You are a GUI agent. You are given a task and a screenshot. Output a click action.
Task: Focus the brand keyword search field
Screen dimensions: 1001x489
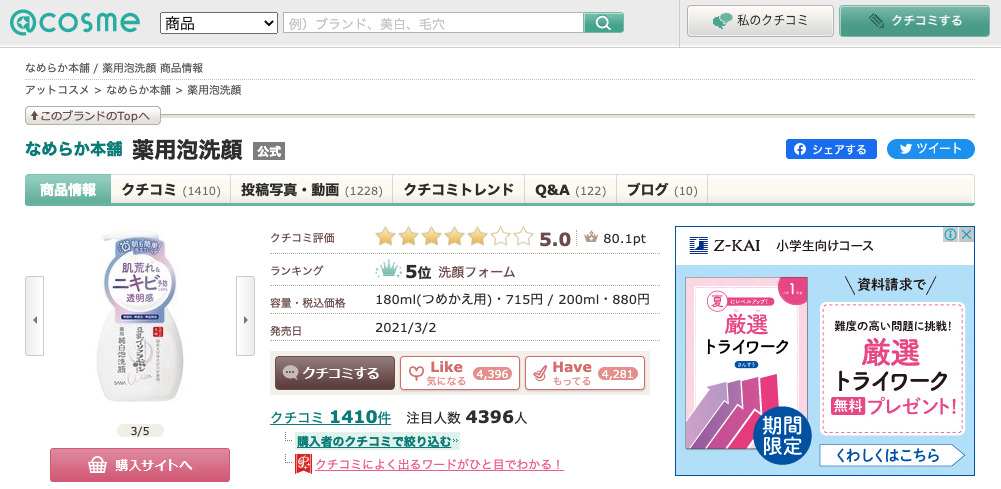[x=433, y=23]
